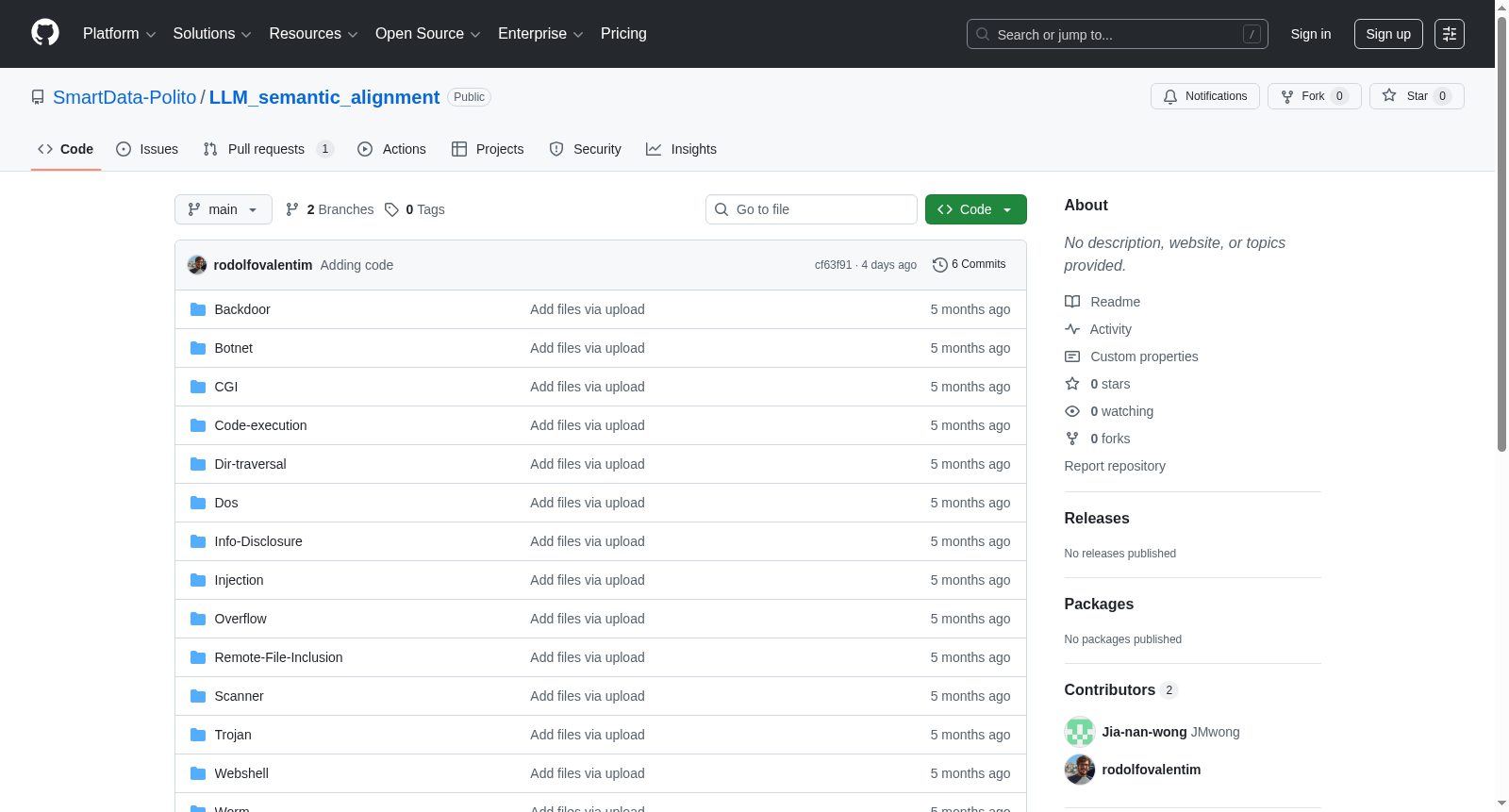Click the Notifications button
The width and height of the screenshot is (1509, 812).
coord(1205,96)
